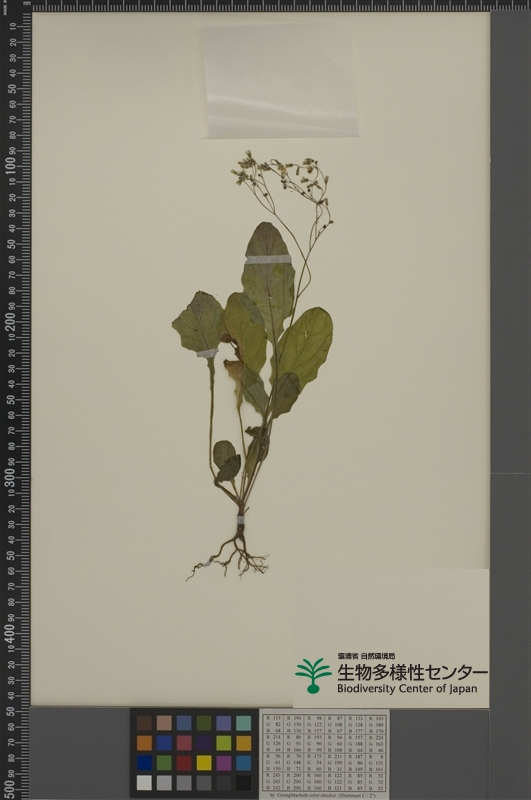Viewport: 531px width, 800px height.
Task: Click the green tree logo icon
Action: [313, 675]
